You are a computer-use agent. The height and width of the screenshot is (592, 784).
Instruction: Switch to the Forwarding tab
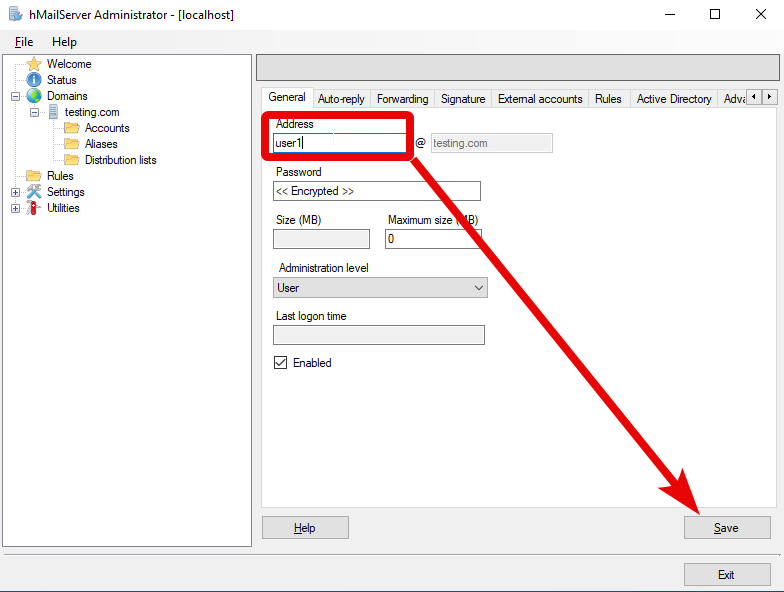[402, 99]
